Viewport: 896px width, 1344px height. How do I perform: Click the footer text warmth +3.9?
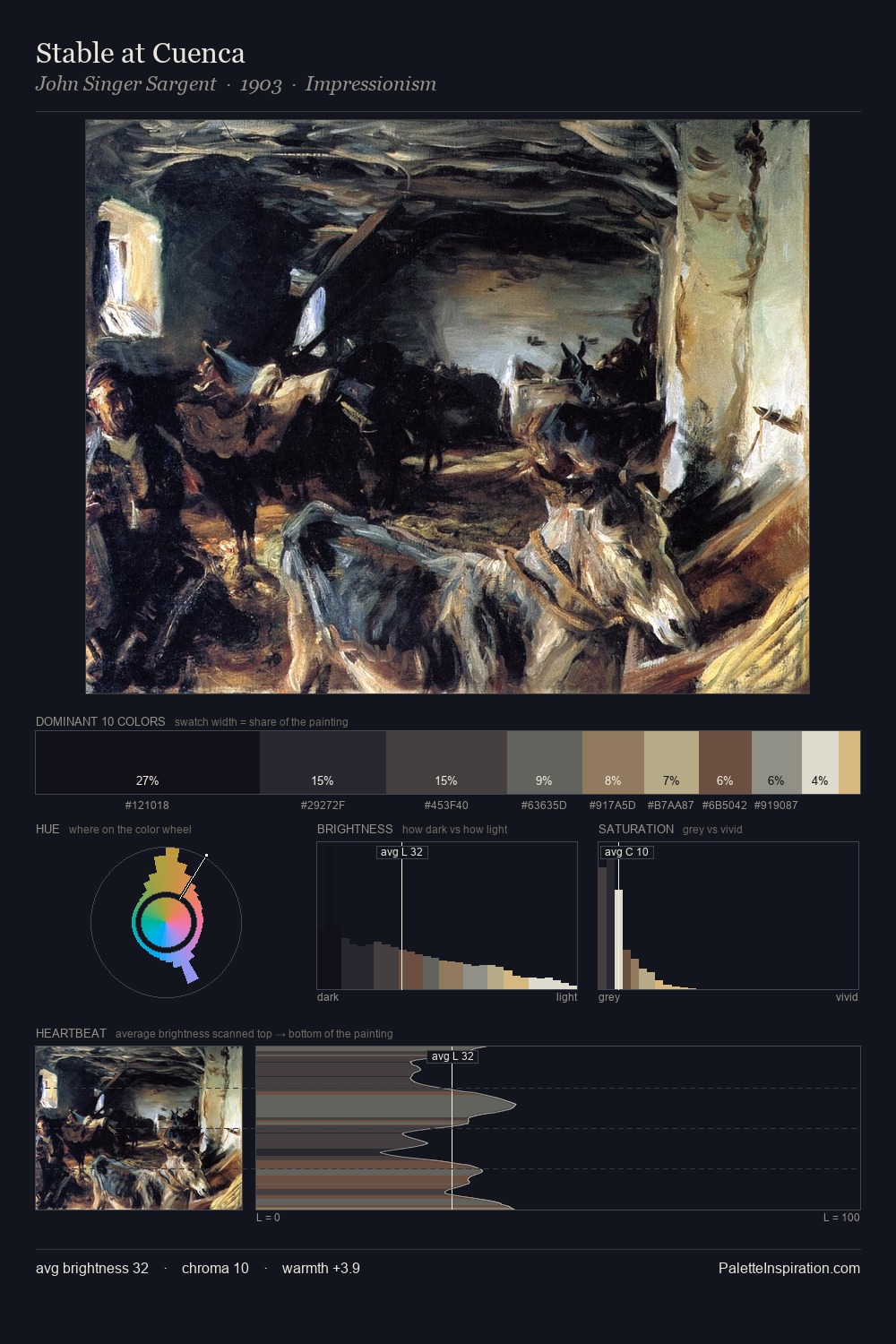point(321,1268)
